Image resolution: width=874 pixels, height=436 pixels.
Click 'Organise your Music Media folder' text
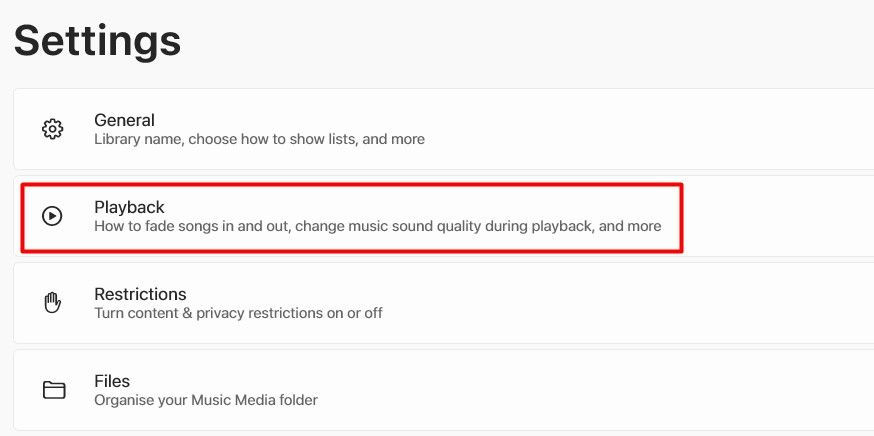coord(206,400)
